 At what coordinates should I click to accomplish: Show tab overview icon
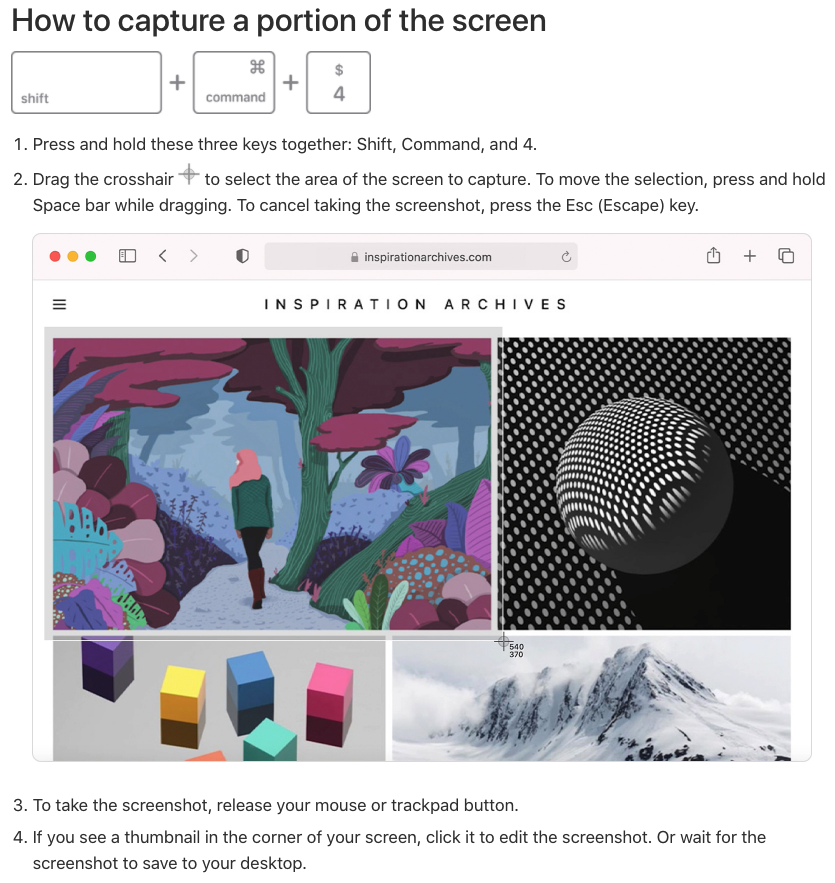click(x=786, y=256)
